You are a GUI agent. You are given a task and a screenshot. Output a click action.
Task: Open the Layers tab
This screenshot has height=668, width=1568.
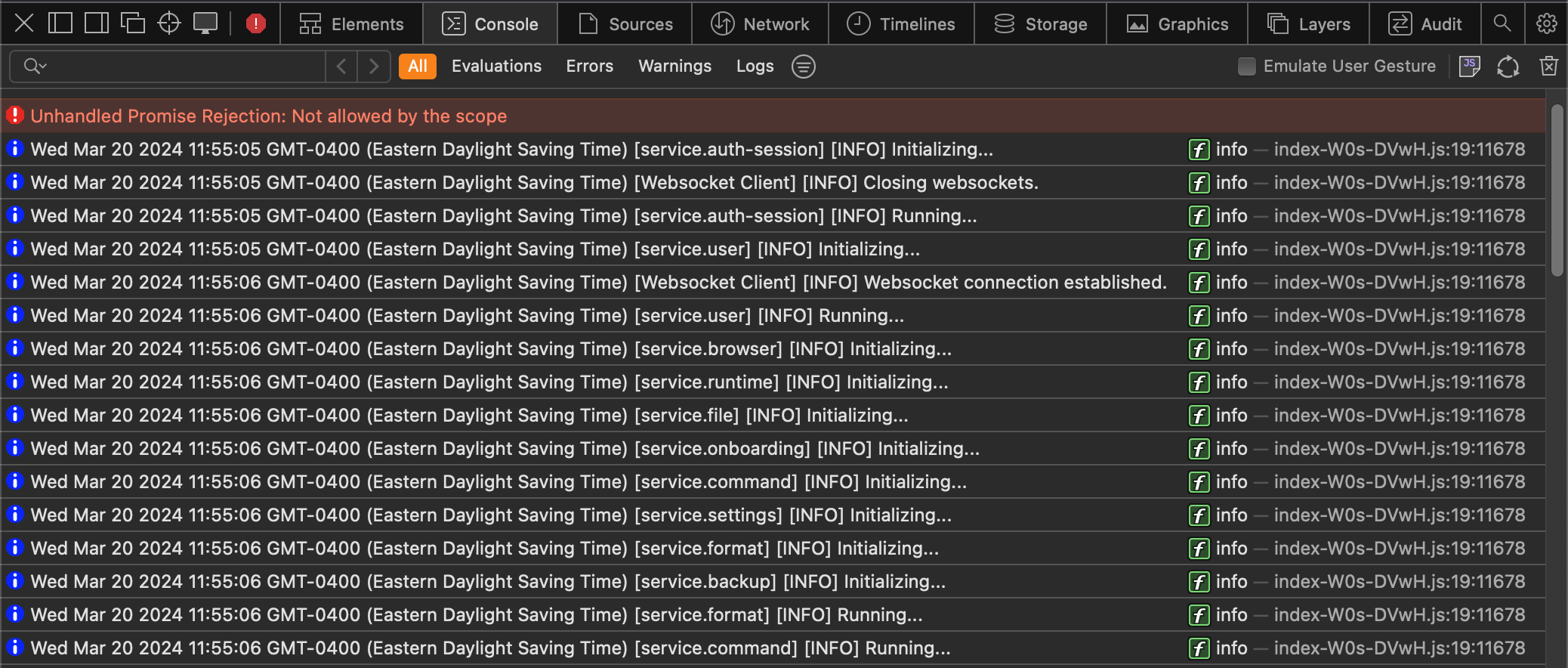1309,24
